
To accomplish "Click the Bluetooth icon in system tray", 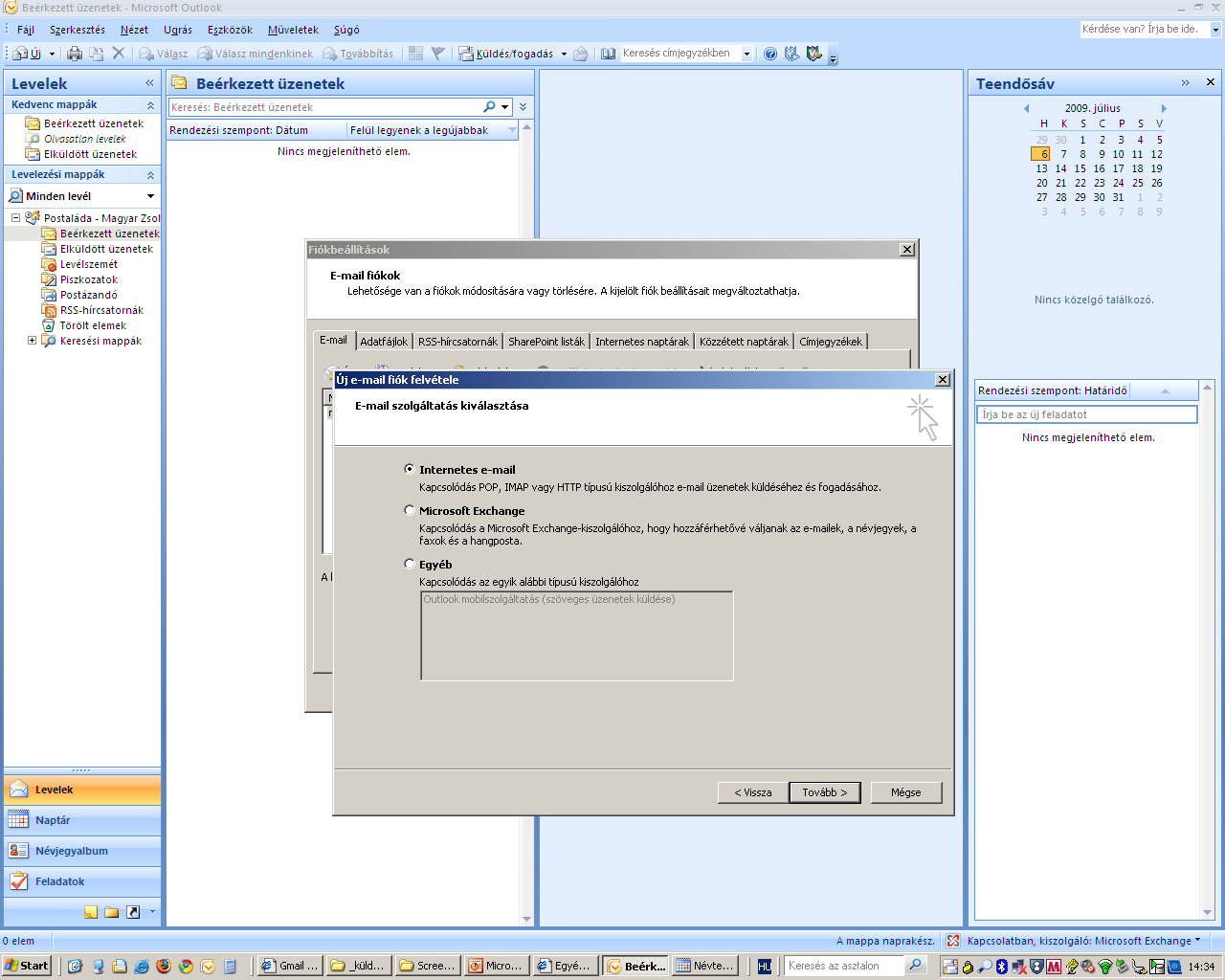I will click(x=1002, y=967).
